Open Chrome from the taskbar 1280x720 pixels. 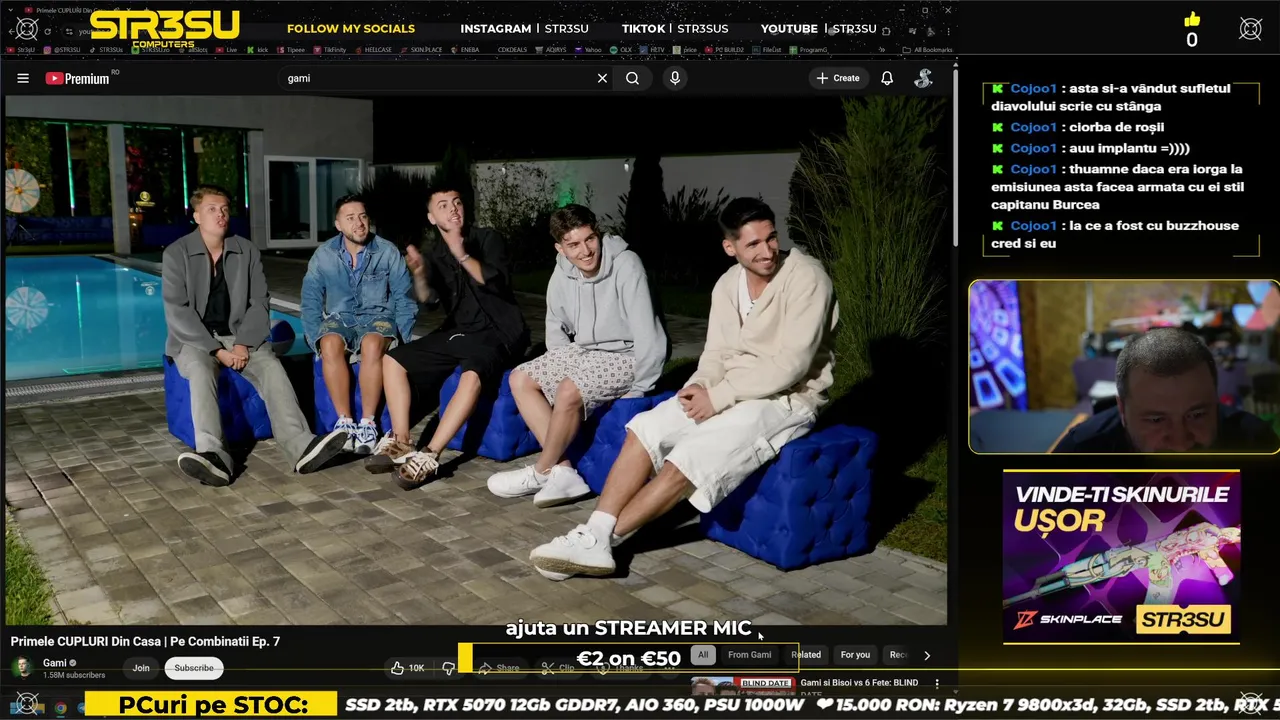point(60,707)
